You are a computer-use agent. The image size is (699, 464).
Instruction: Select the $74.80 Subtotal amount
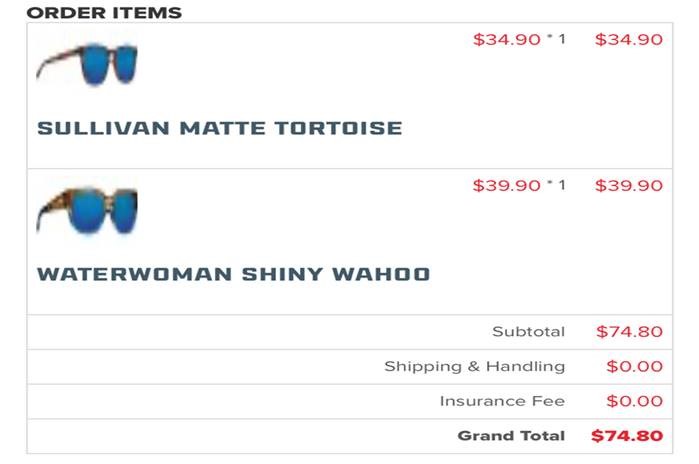629,332
